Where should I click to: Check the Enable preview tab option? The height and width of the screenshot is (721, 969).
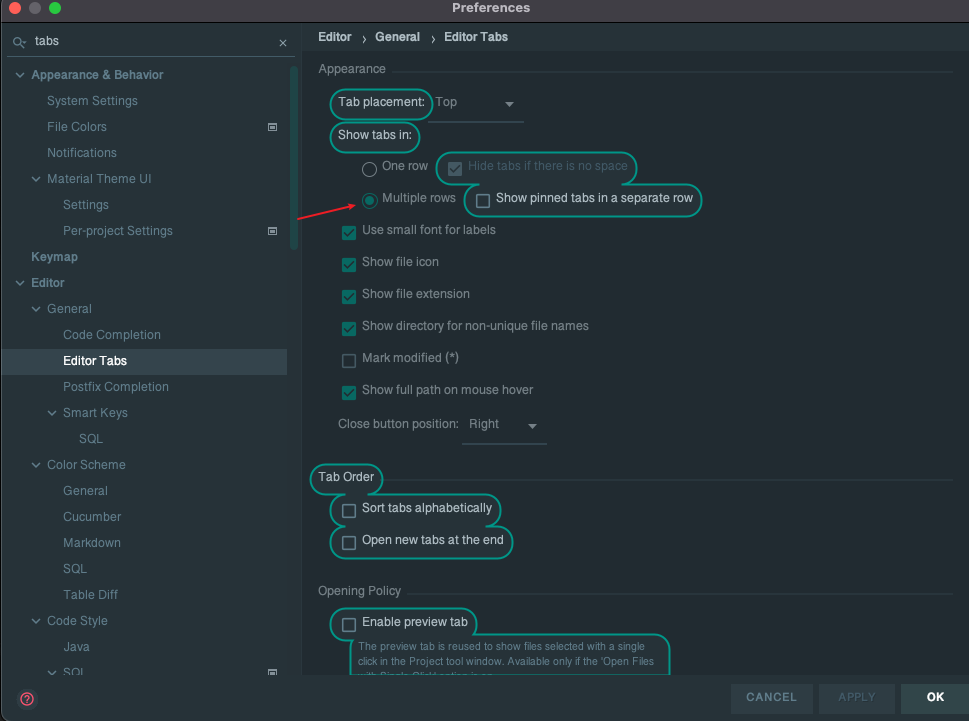pyautogui.click(x=349, y=624)
